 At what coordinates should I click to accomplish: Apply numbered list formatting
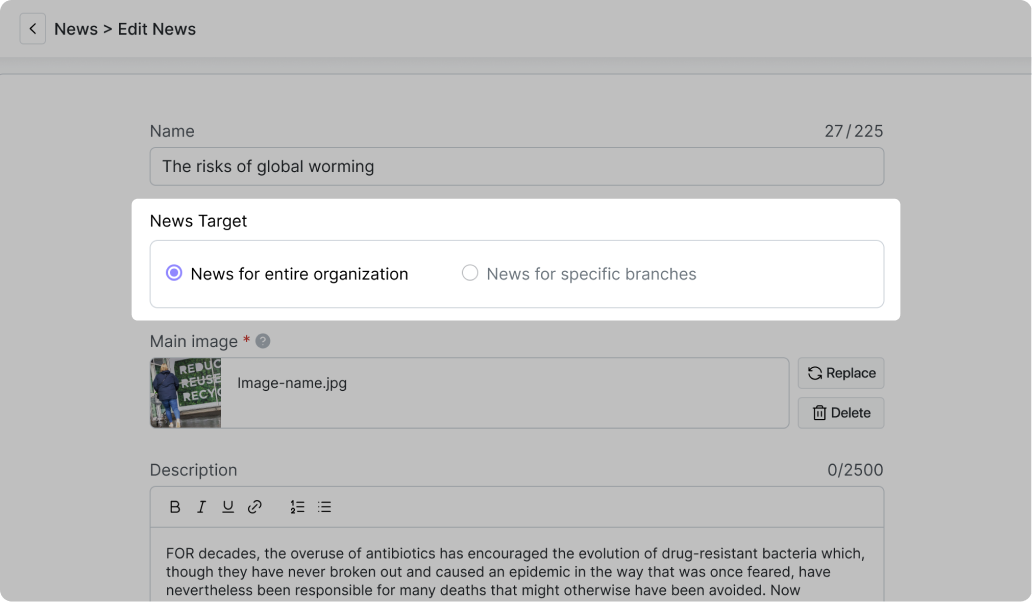tap(297, 507)
